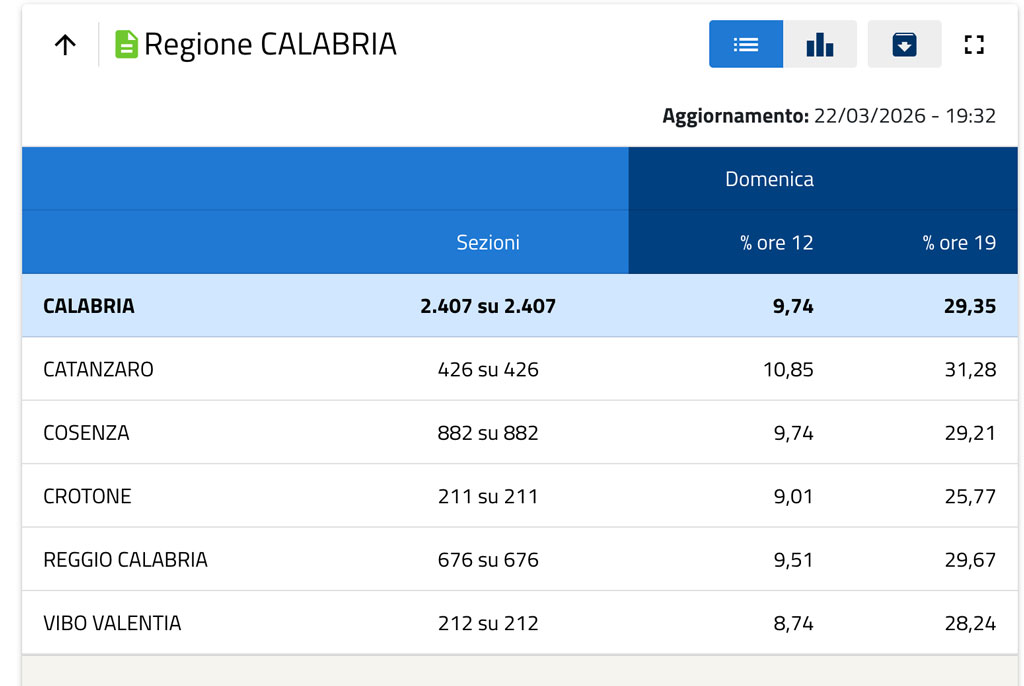The width and height of the screenshot is (1024, 686).
Task: Click the Sezioni column header
Action: pyautogui.click(x=487, y=242)
